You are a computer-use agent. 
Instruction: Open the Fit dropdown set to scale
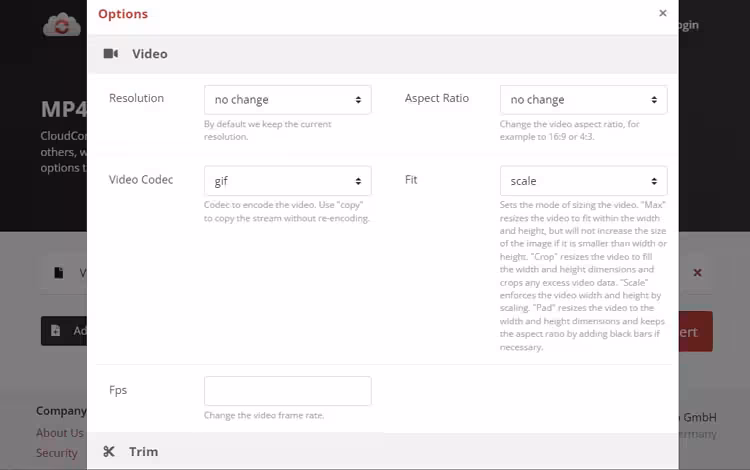[583, 181]
